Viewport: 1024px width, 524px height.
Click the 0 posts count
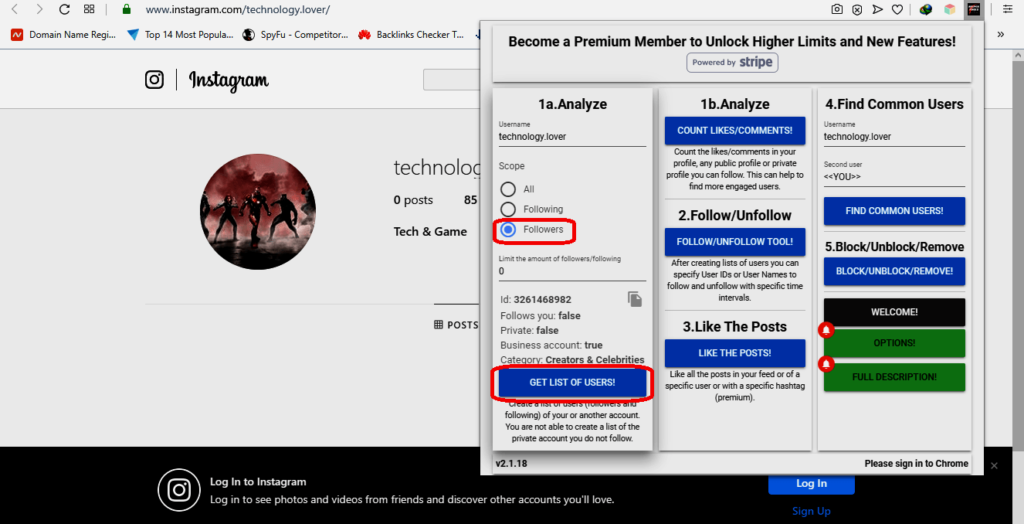click(x=413, y=201)
